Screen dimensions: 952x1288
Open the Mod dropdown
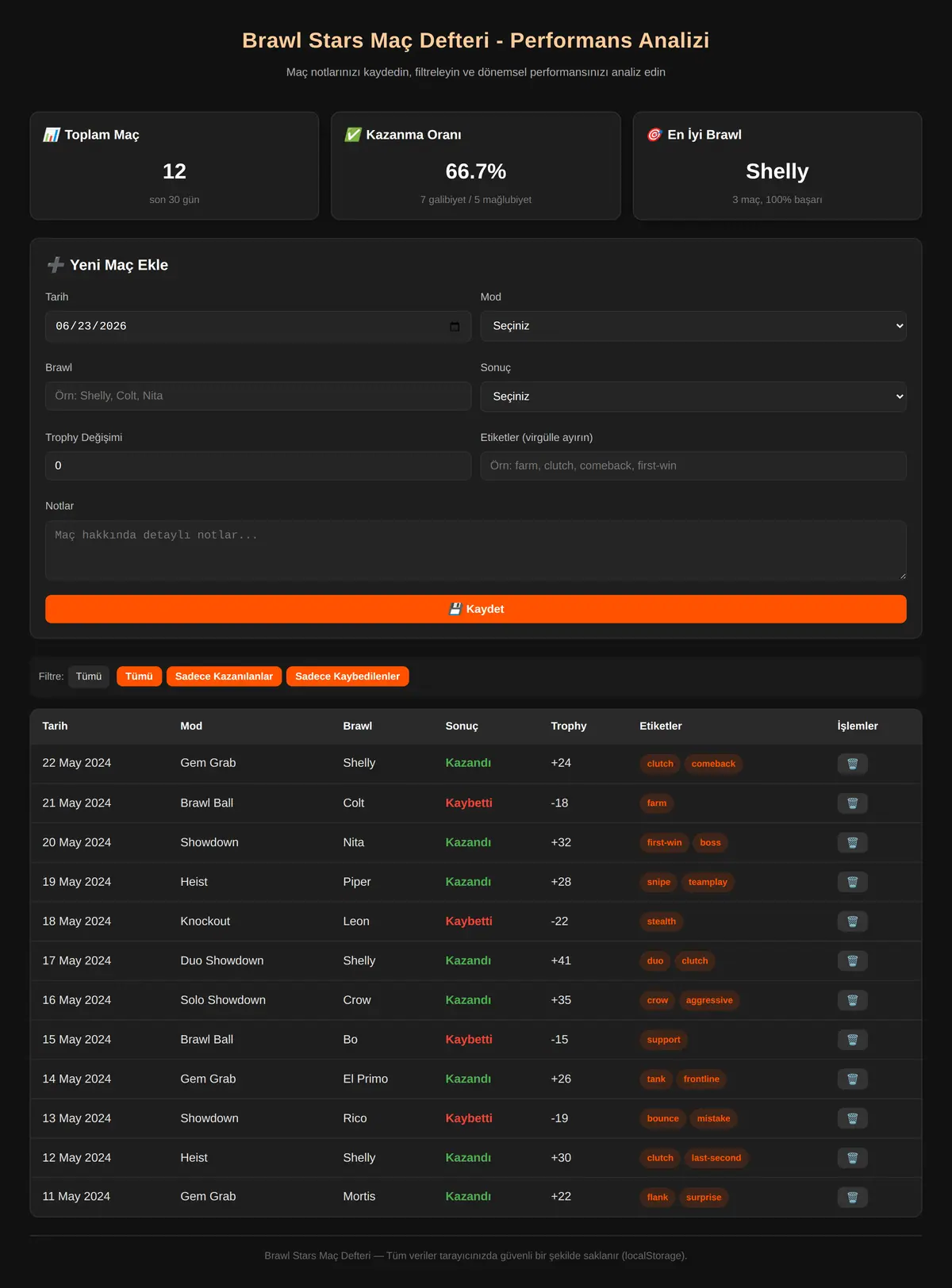693,326
